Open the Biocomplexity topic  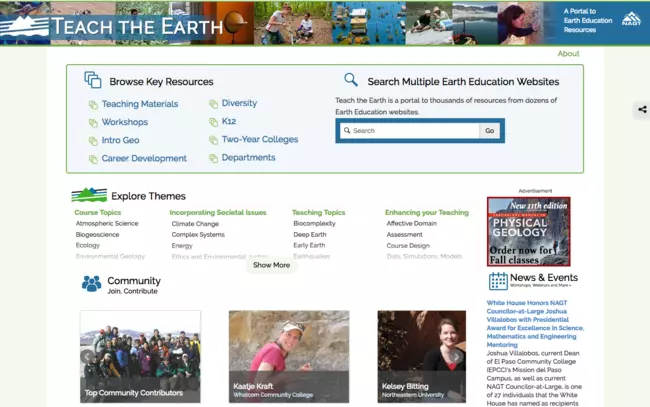point(314,223)
